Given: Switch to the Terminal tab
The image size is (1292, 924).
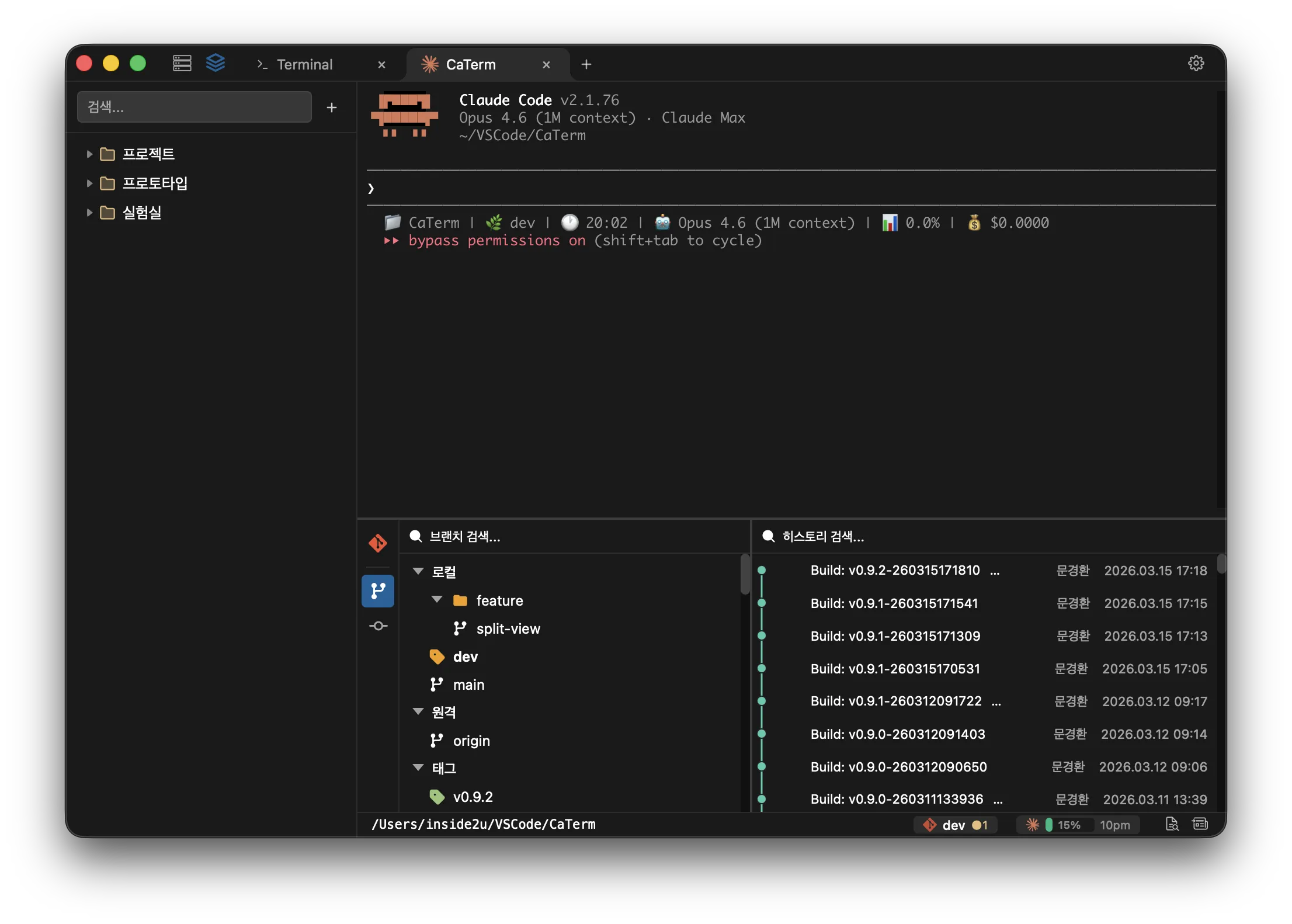Looking at the screenshot, I should click(x=304, y=64).
